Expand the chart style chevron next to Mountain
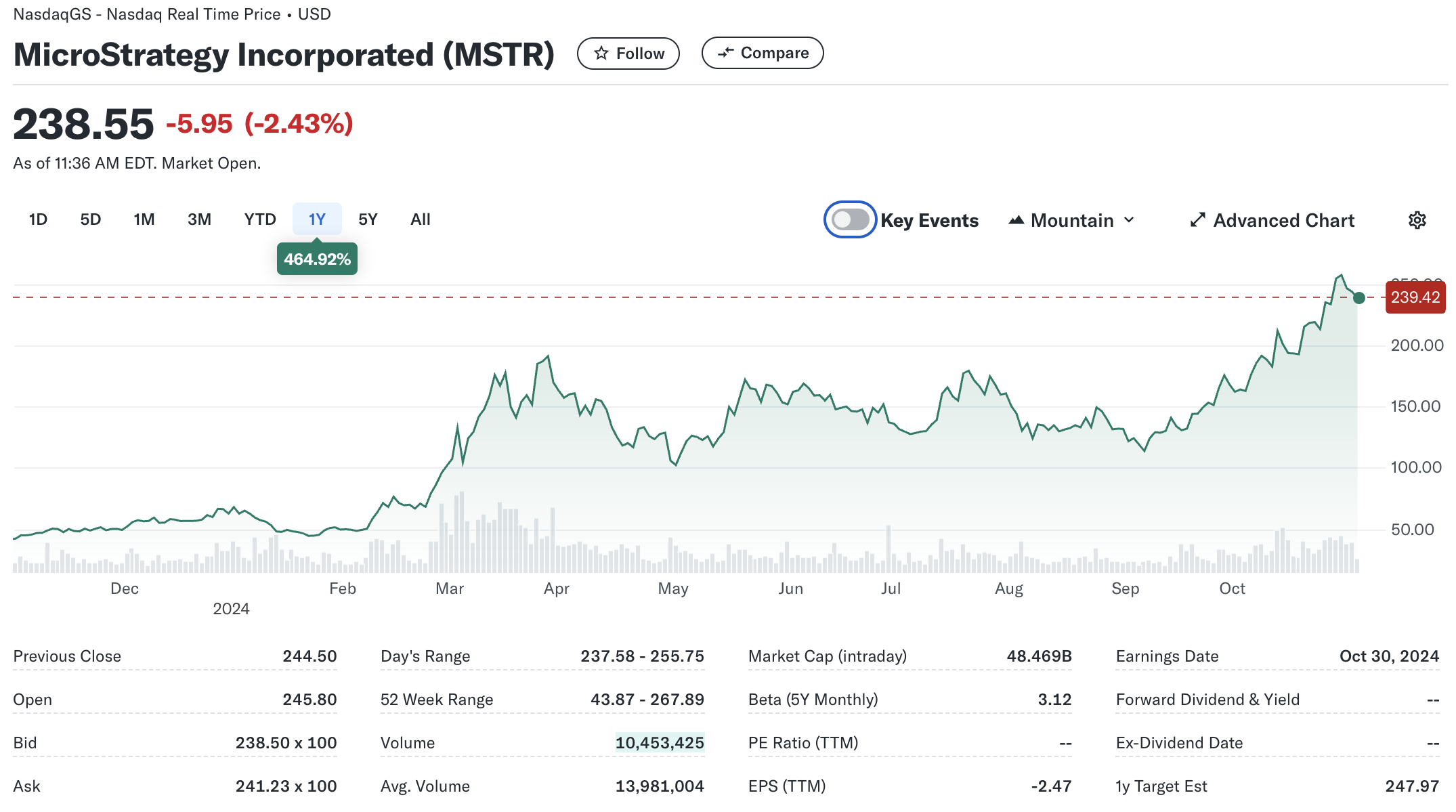1456x812 pixels. pos(1128,219)
